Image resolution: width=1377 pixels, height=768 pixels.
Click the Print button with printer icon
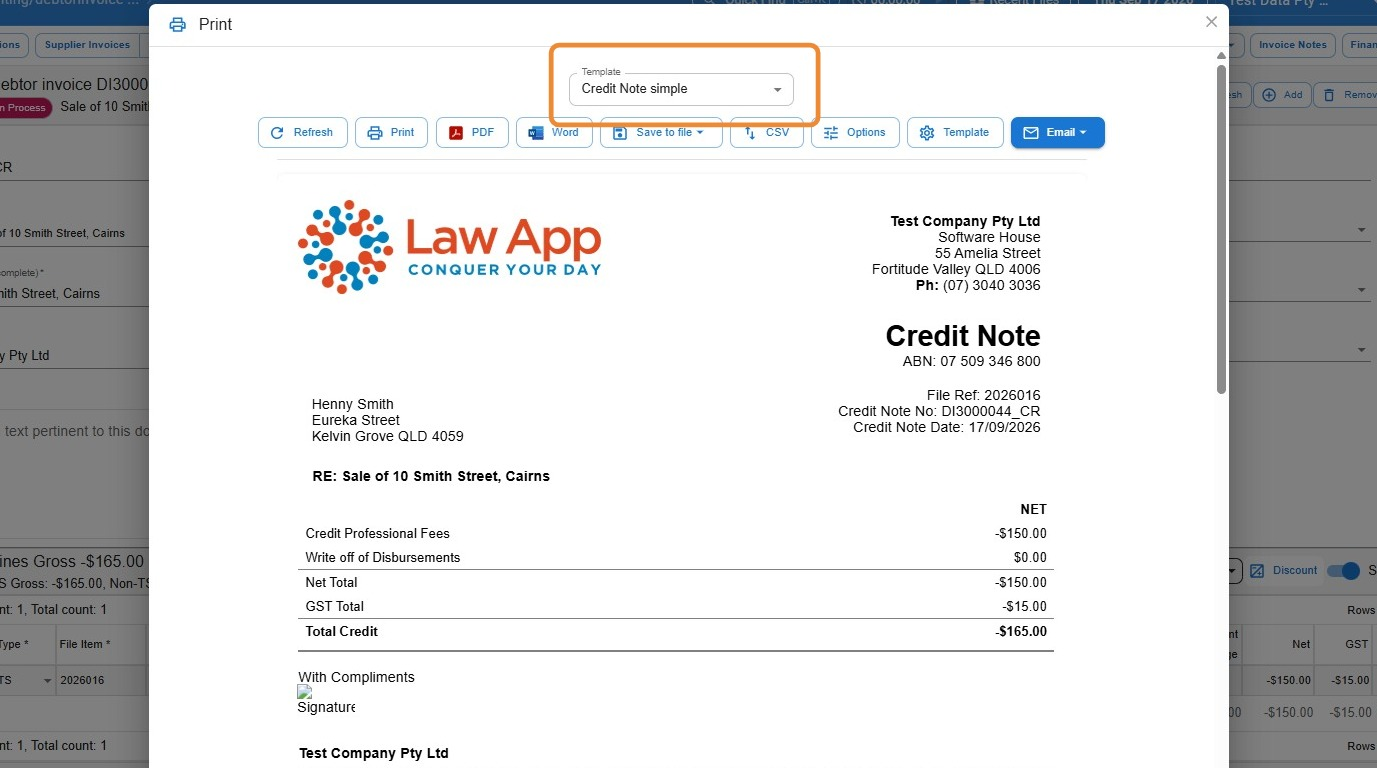[x=391, y=132]
